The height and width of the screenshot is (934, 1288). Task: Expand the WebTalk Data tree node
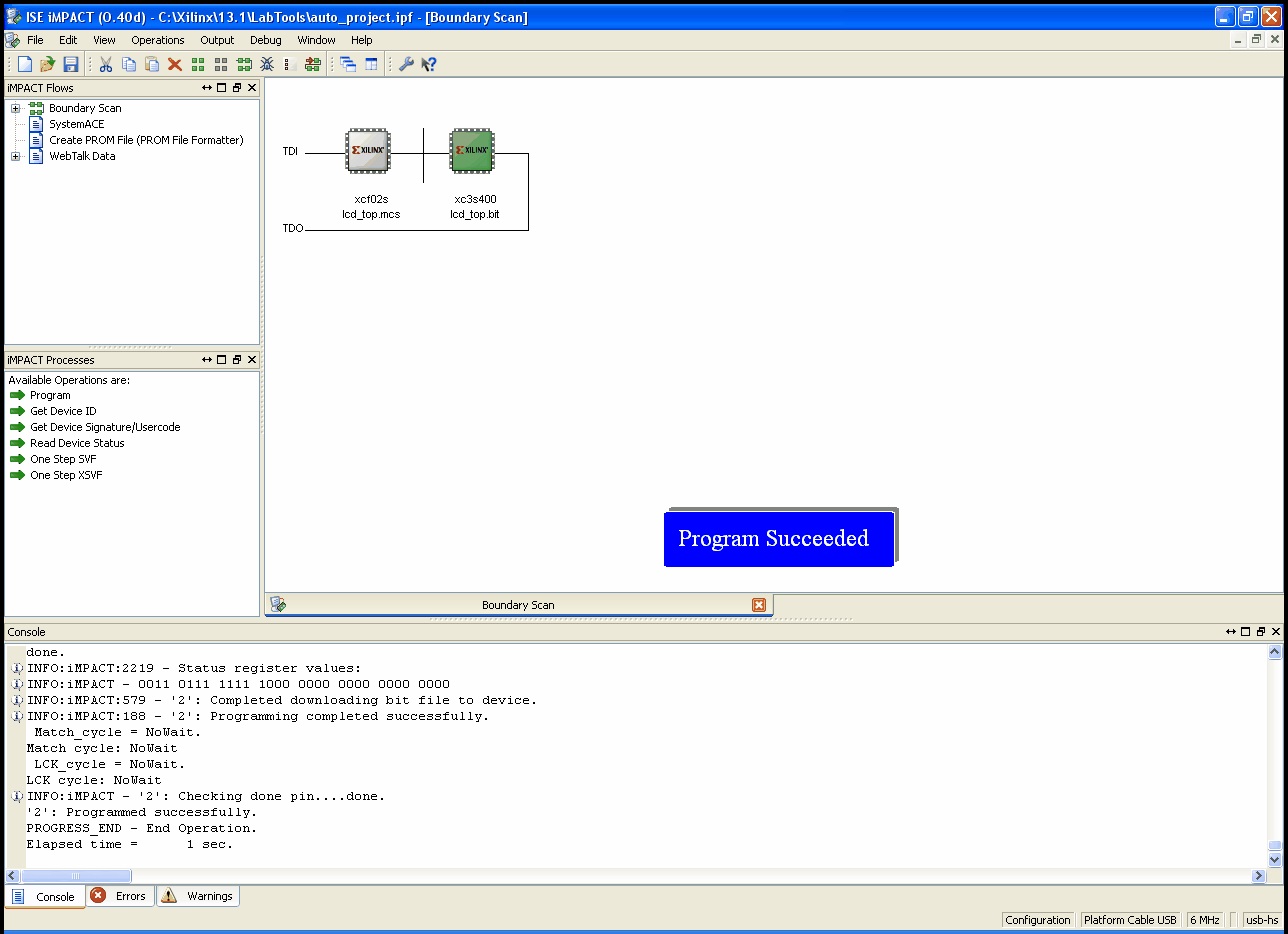(x=15, y=156)
